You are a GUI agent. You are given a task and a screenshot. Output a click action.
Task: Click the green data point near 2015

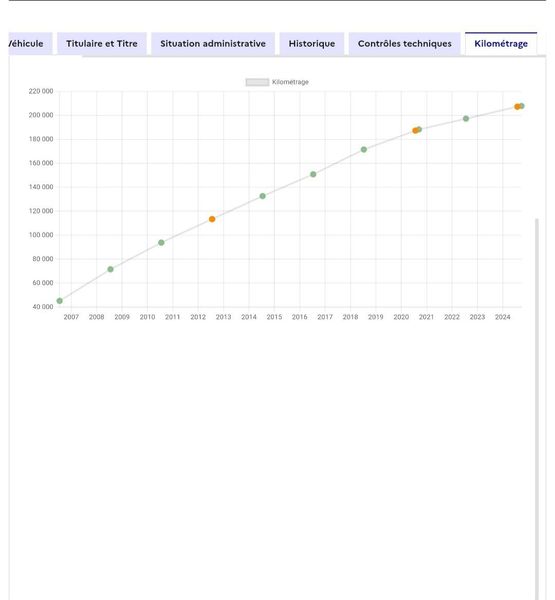[x=263, y=196]
